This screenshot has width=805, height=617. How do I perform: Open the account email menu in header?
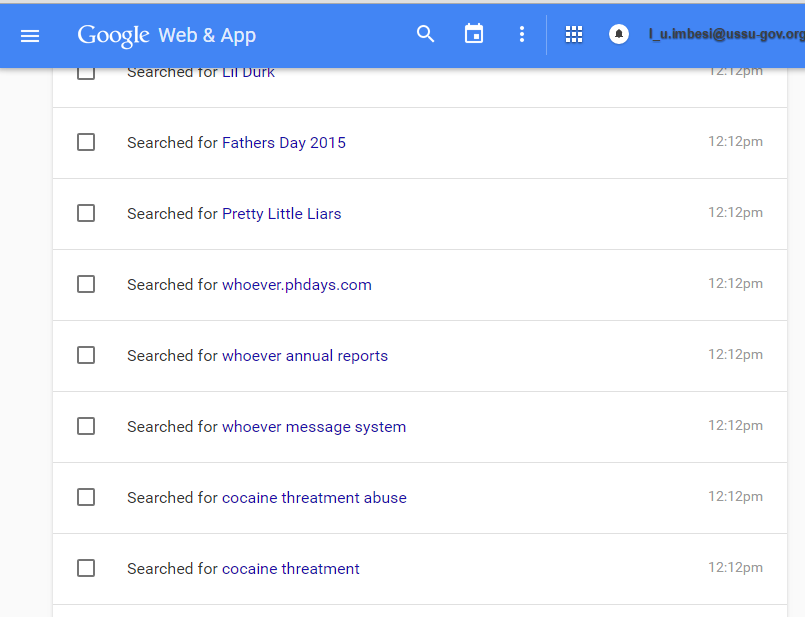click(x=726, y=34)
